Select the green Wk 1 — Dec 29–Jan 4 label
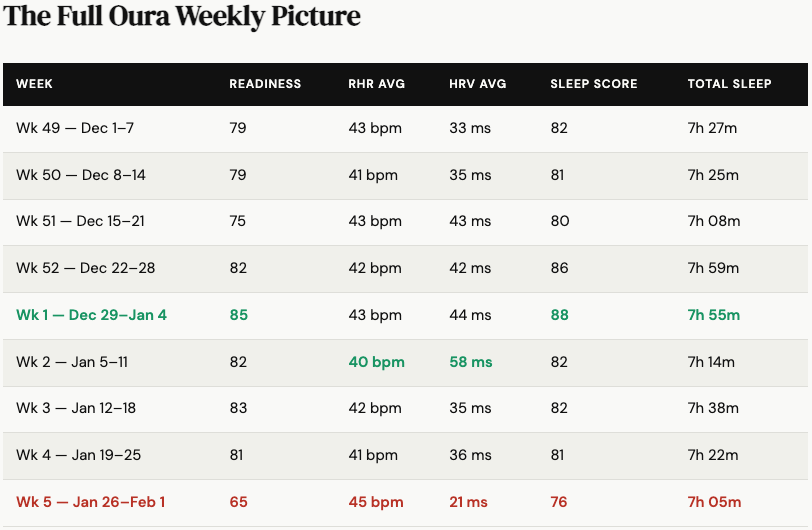 pos(91,315)
